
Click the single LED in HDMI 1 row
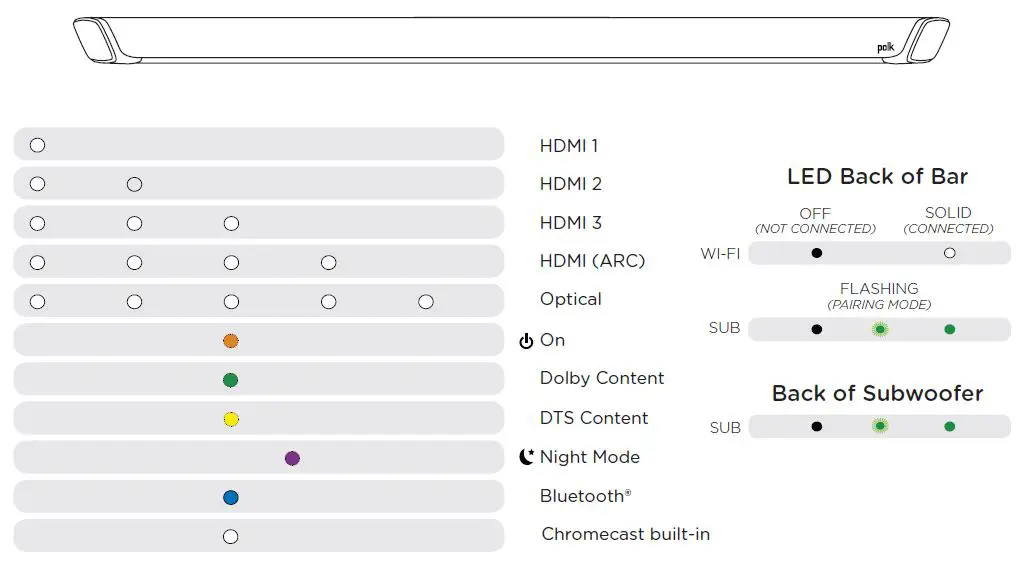click(37, 145)
